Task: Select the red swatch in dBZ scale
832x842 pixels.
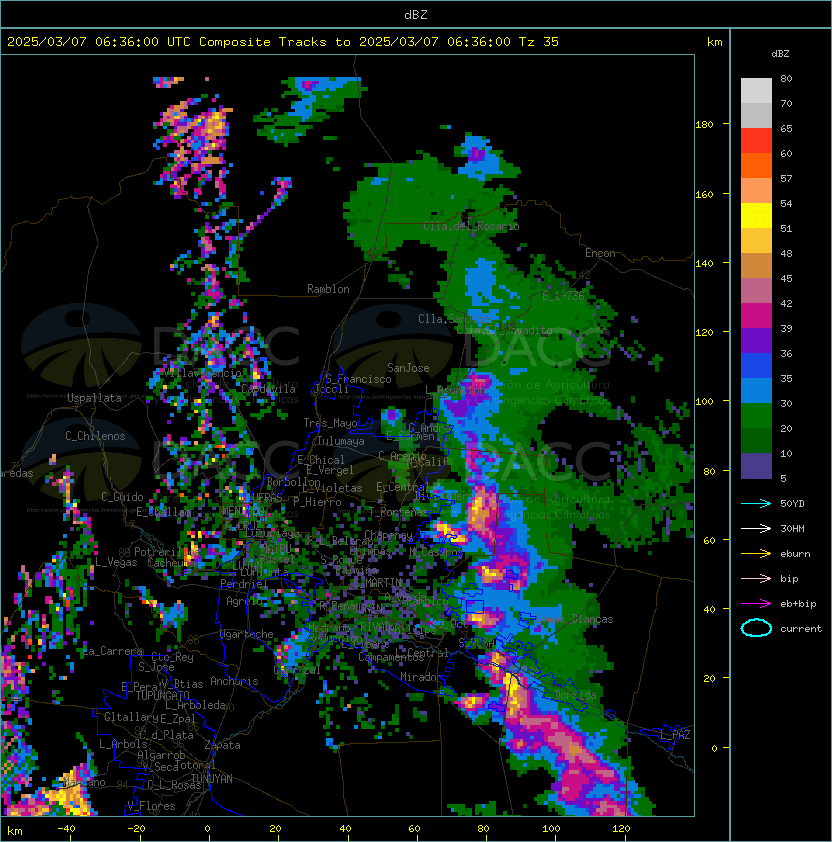Action: point(756,141)
